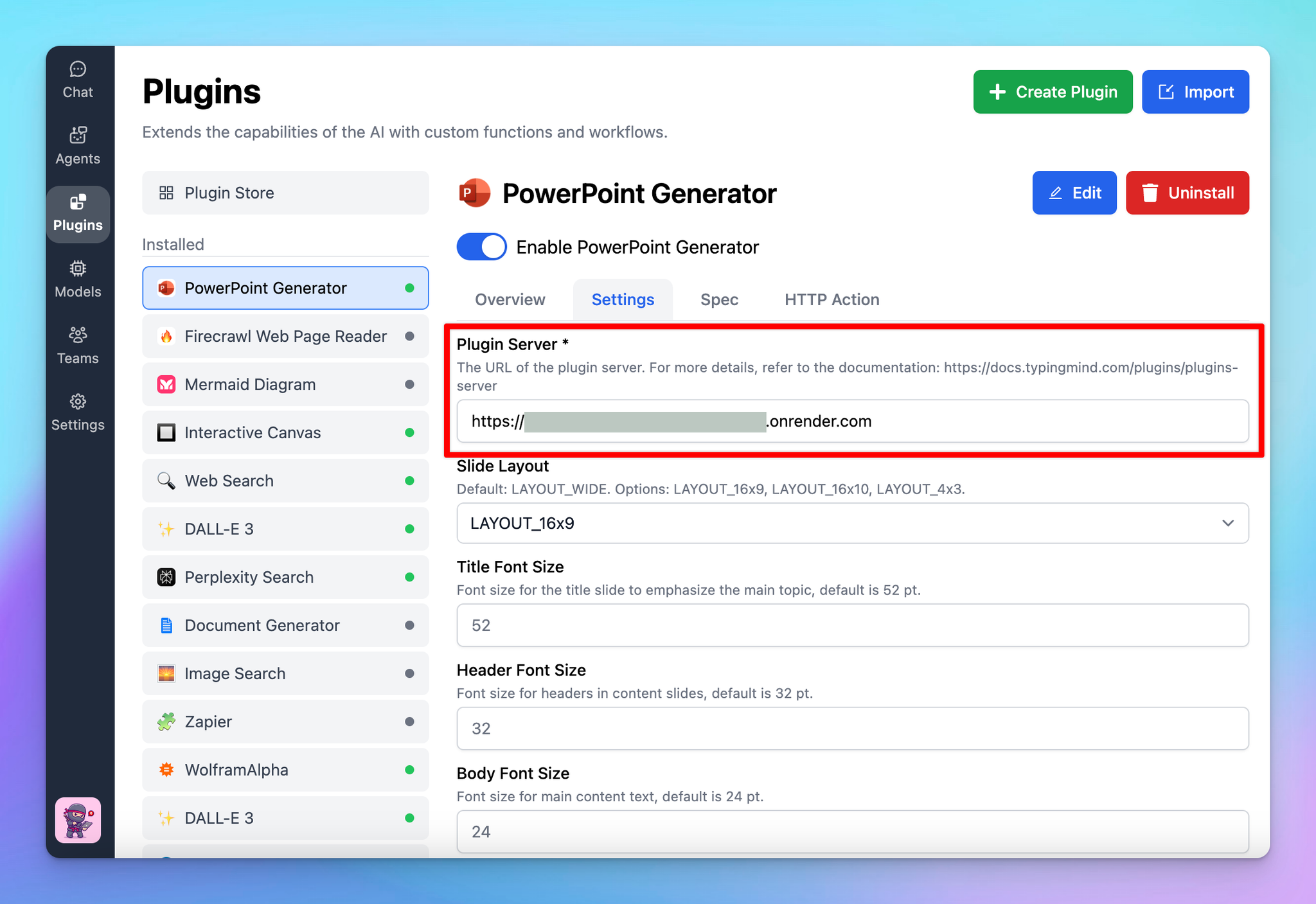Viewport: 1316px width, 904px height.
Task: Toggle Enable PowerPoint Generator switch
Action: click(x=481, y=247)
